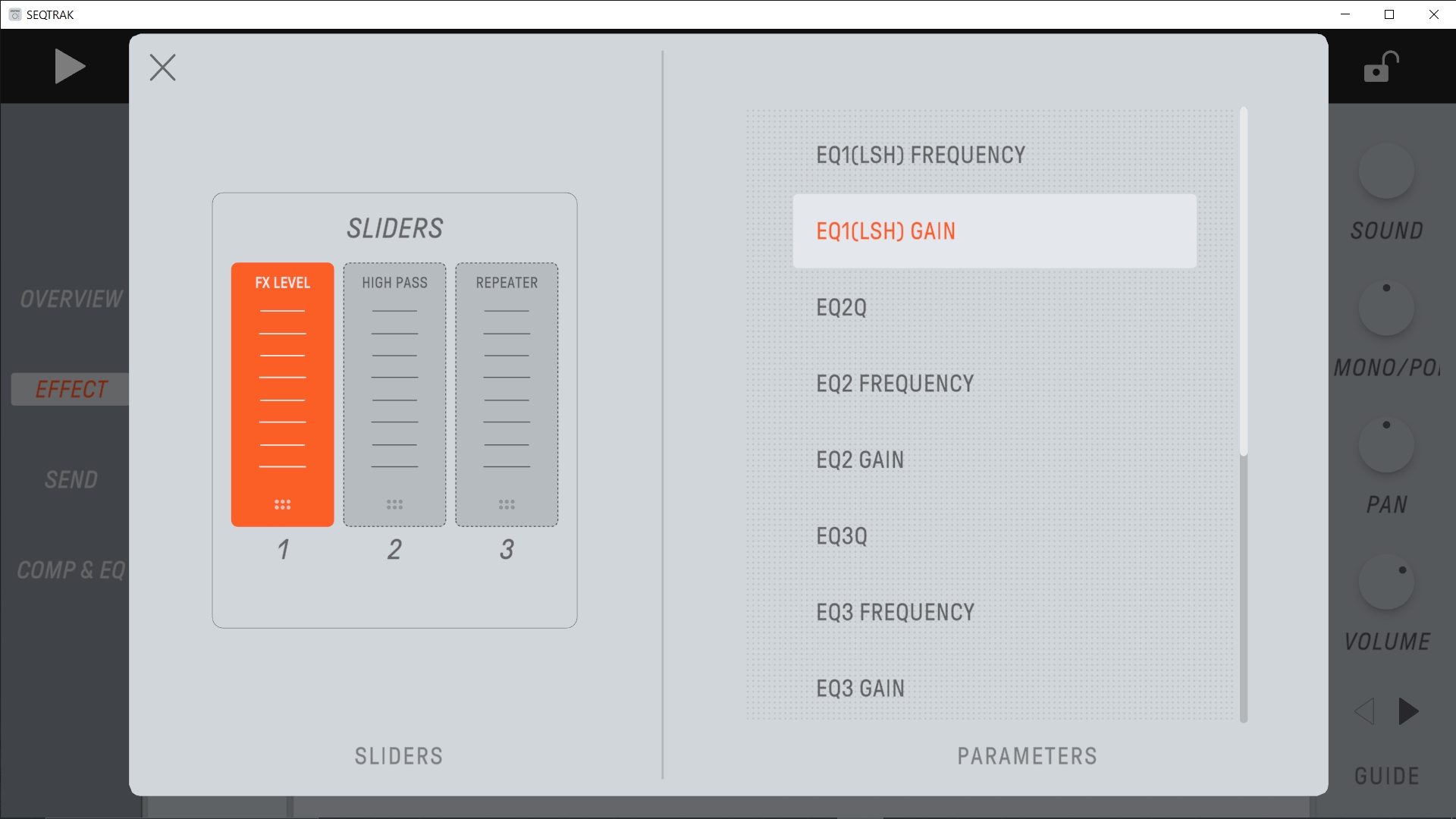Select the EQ3Q parameter entry
The width and height of the screenshot is (1456, 819).
(841, 536)
